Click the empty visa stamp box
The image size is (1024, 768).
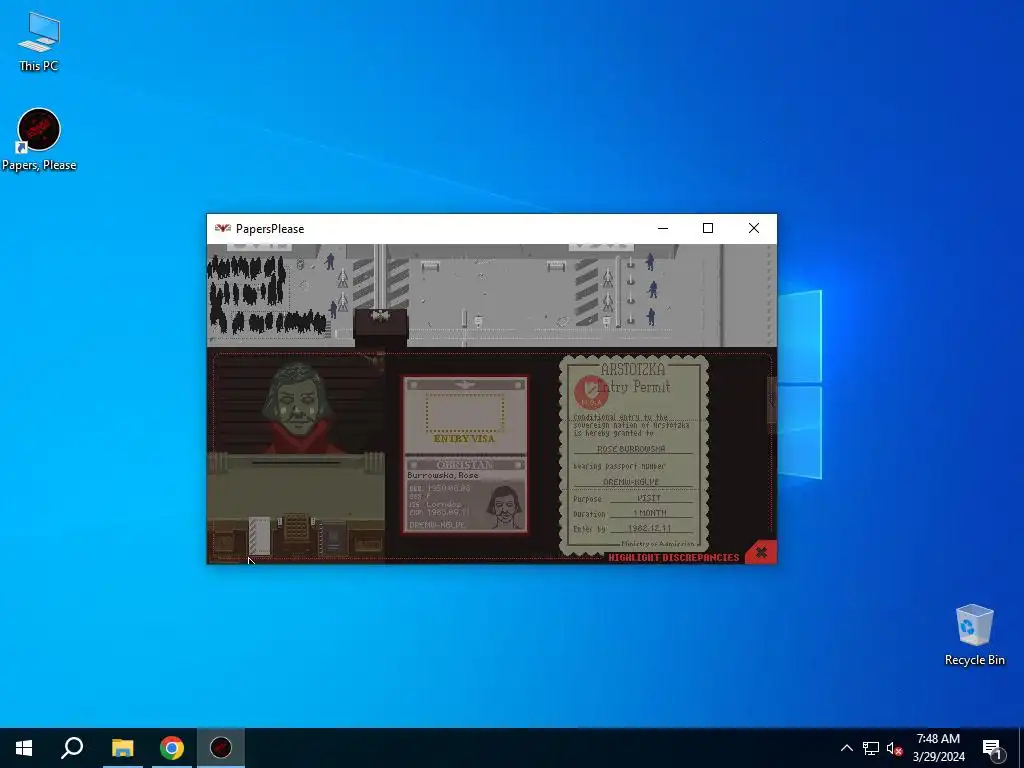[464, 412]
